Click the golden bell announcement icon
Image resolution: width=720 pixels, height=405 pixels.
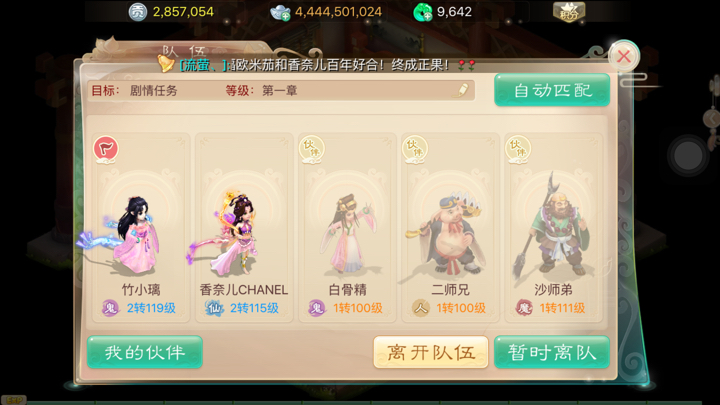(x=165, y=63)
